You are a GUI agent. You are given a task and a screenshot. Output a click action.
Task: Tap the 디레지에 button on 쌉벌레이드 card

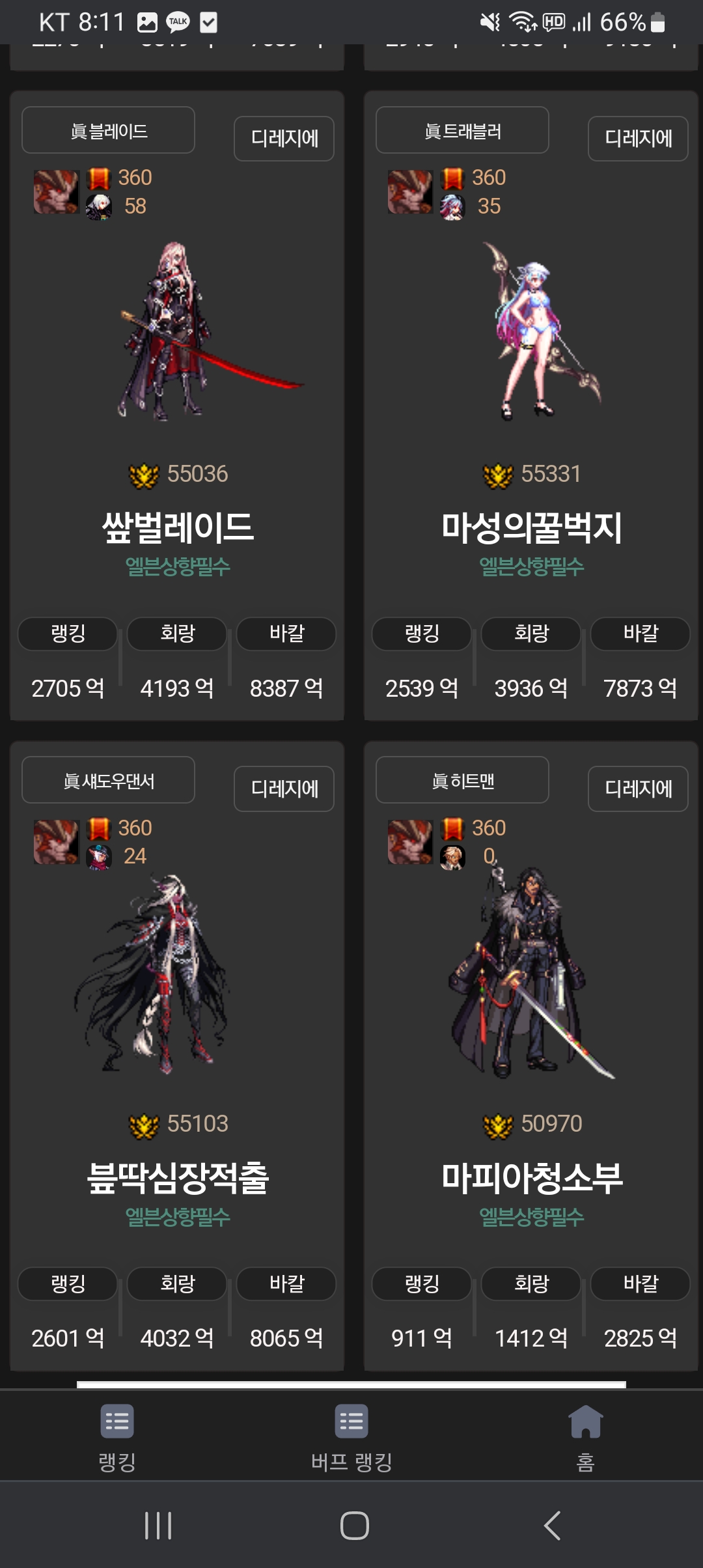284,138
